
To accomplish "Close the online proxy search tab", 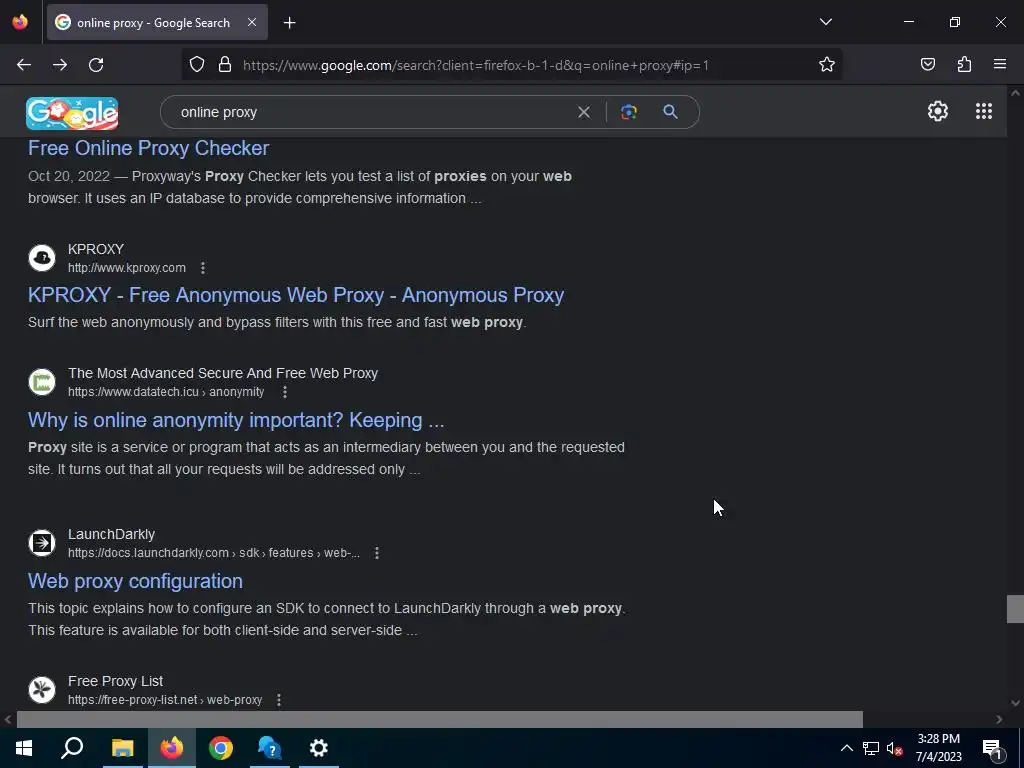I will (x=251, y=22).
